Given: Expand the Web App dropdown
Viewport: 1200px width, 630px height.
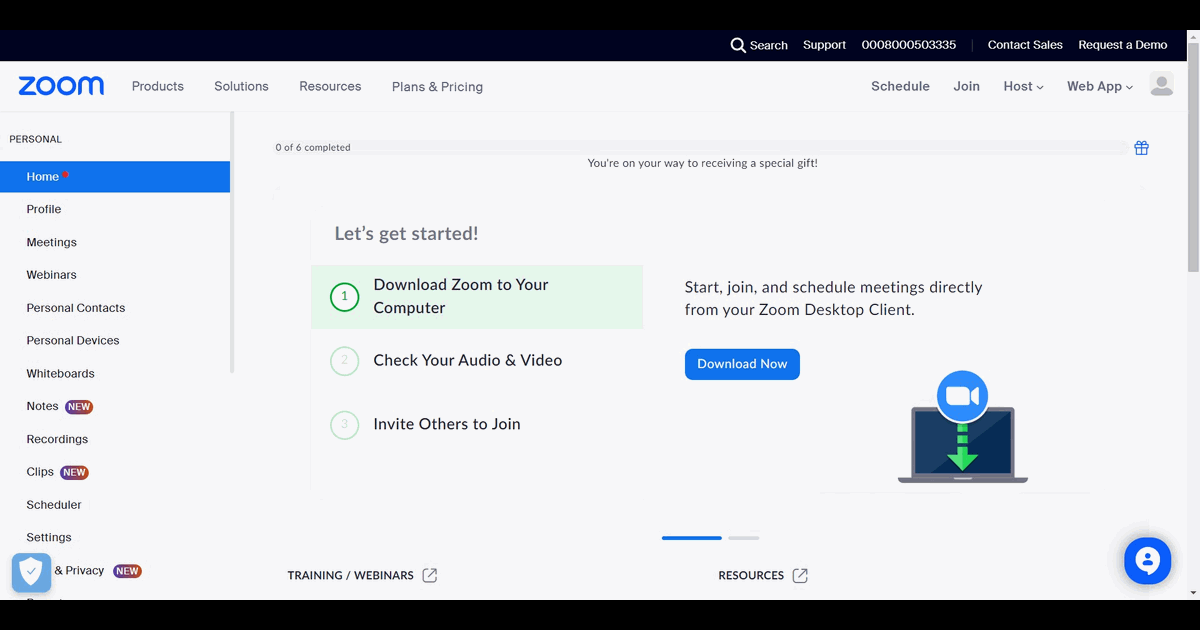Looking at the screenshot, I should [1100, 87].
